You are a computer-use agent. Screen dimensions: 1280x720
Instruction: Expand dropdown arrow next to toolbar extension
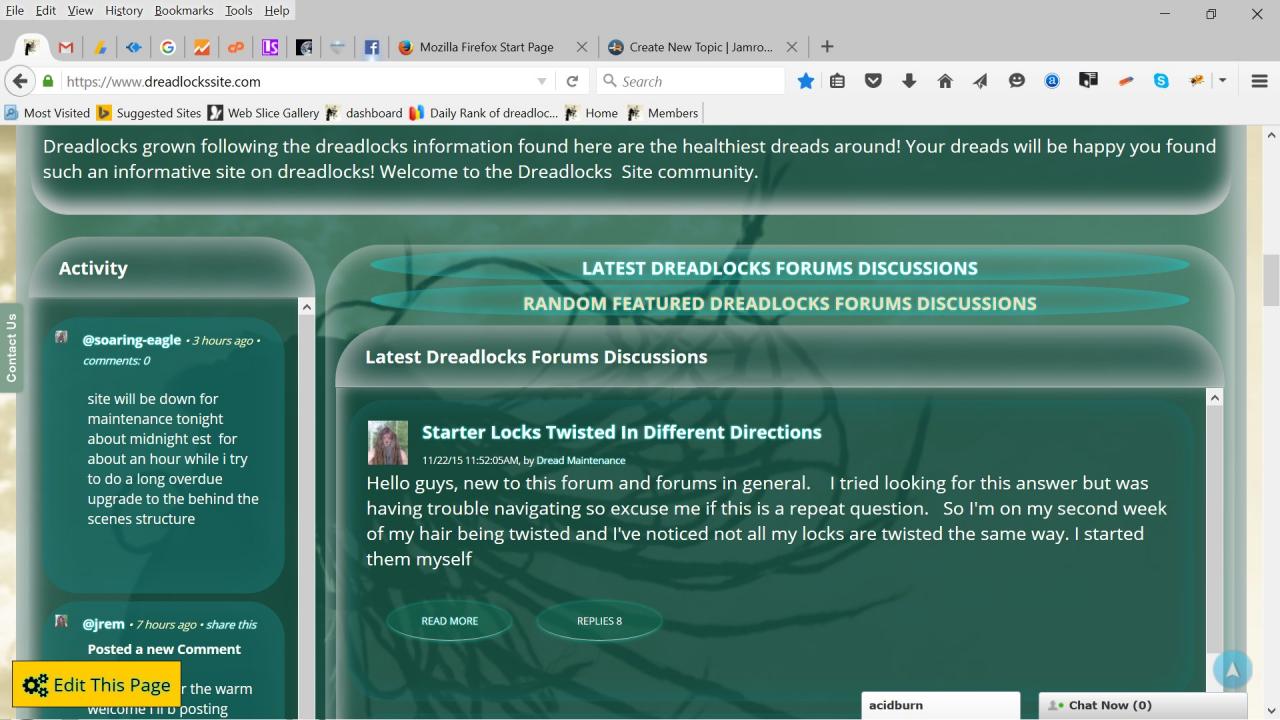(x=1222, y=81)
